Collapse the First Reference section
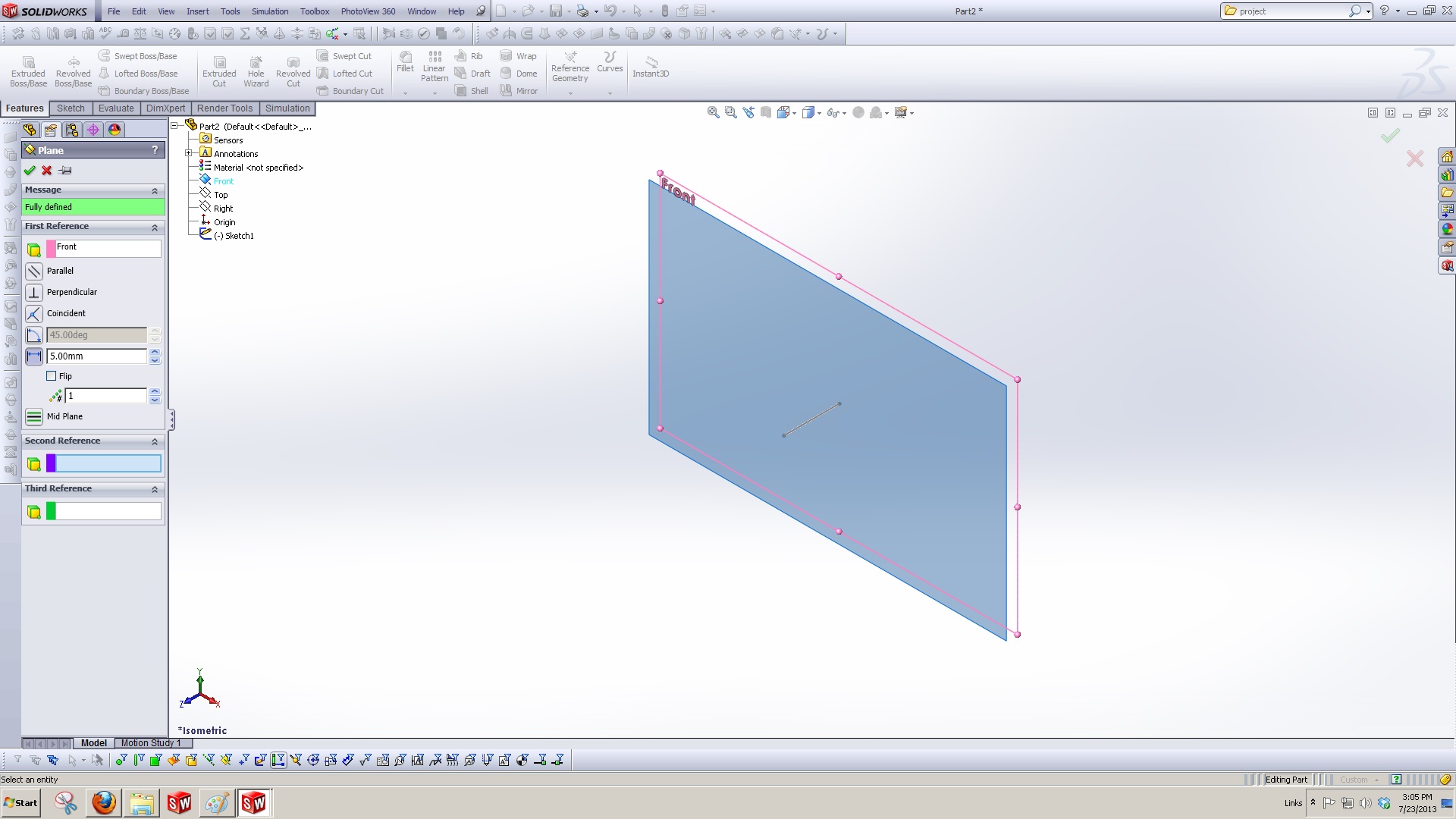1456x819 pixels. coord(155,227)
